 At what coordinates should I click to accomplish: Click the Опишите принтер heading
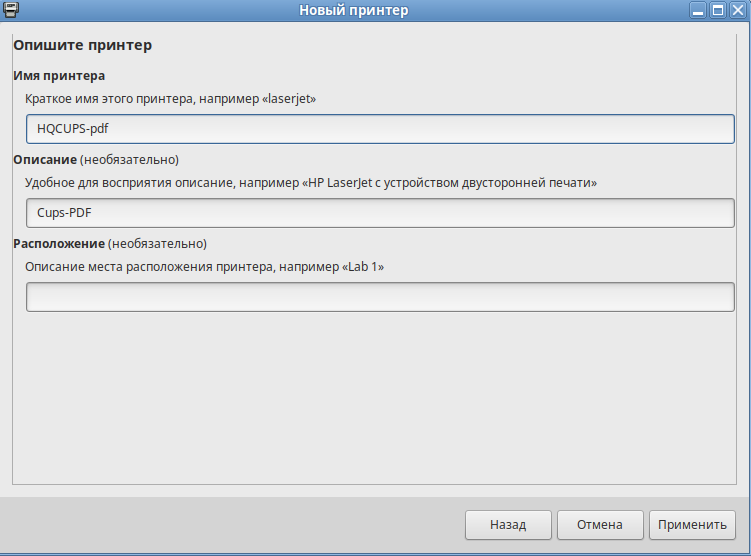[x=82, y=46]
